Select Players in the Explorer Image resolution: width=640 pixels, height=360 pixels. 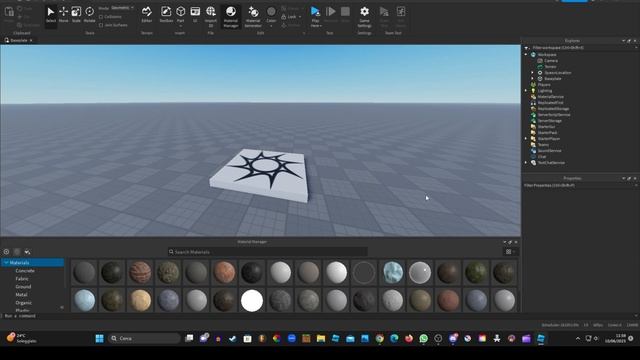(x=544, y=84)
